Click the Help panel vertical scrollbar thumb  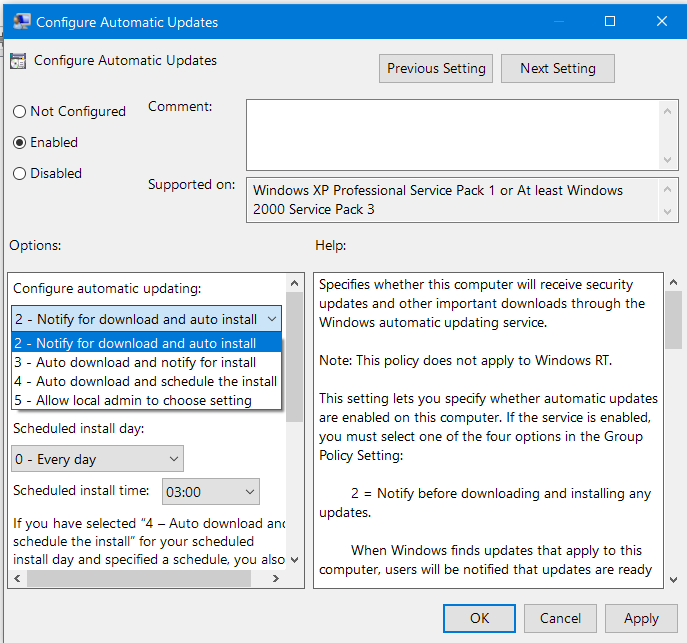(x=673, y=320)
